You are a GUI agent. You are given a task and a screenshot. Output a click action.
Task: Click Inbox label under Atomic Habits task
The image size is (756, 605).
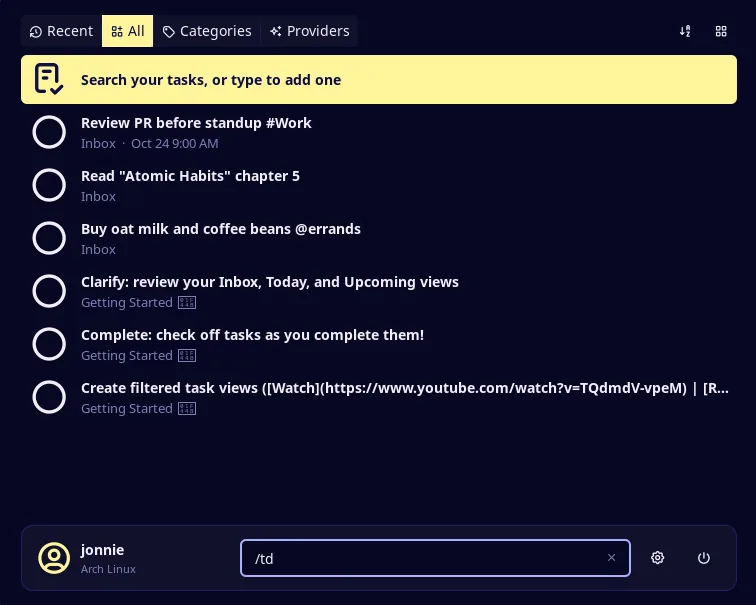pos(98,197)
